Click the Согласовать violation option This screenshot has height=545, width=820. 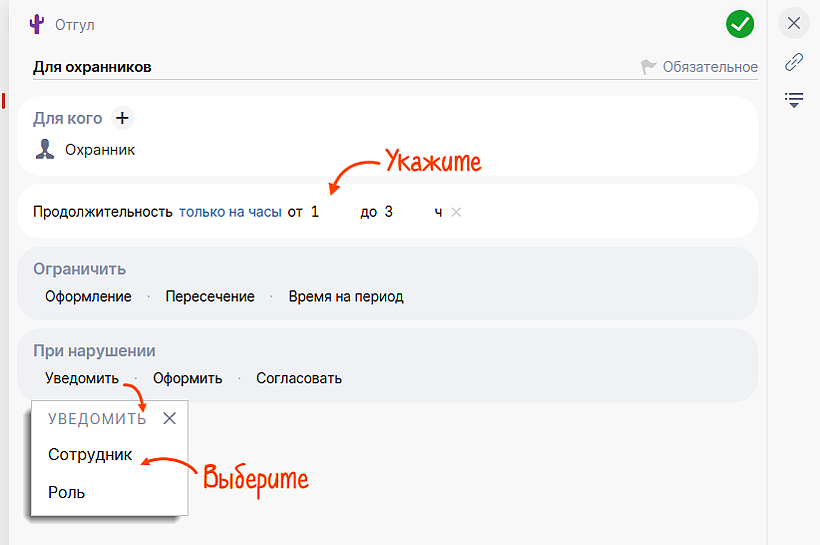click(299, 378)
